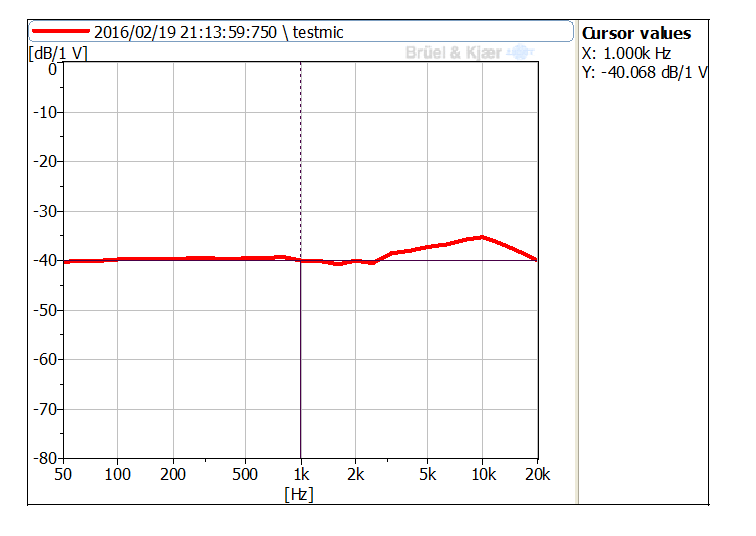756x536 pixels.
Task: Click the vertical dashed cursor line
Action: [300, 150]
